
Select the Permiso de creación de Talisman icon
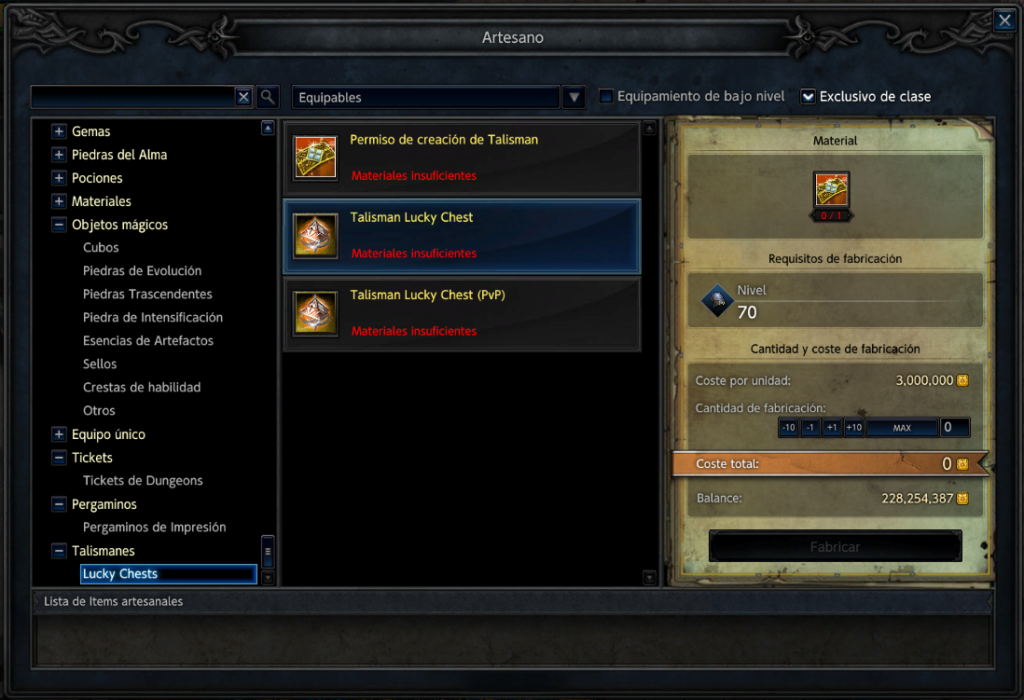pos(315,157)
